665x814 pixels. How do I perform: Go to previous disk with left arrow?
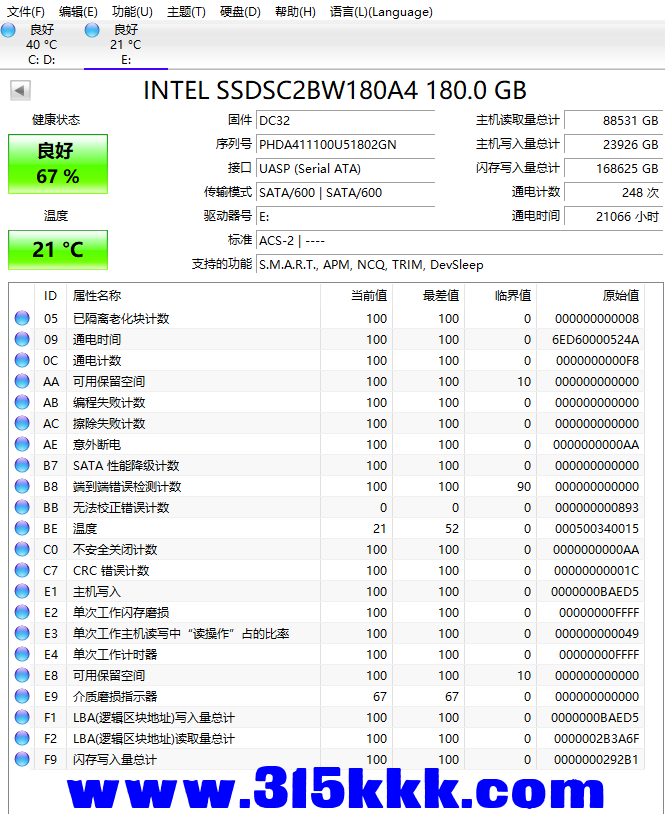pyautogui.click(x=20, y=90)
